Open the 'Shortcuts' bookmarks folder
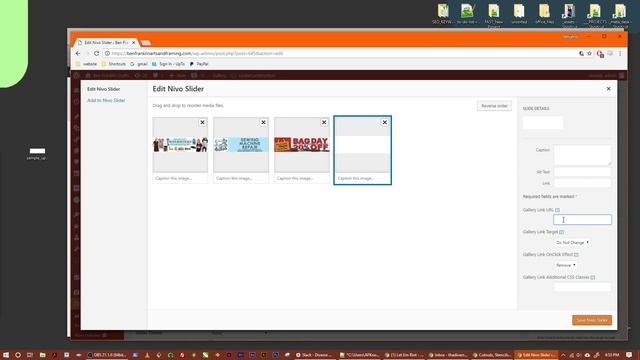Image resolution: width=640 pixels, height=360 pixels. (113, 64)
